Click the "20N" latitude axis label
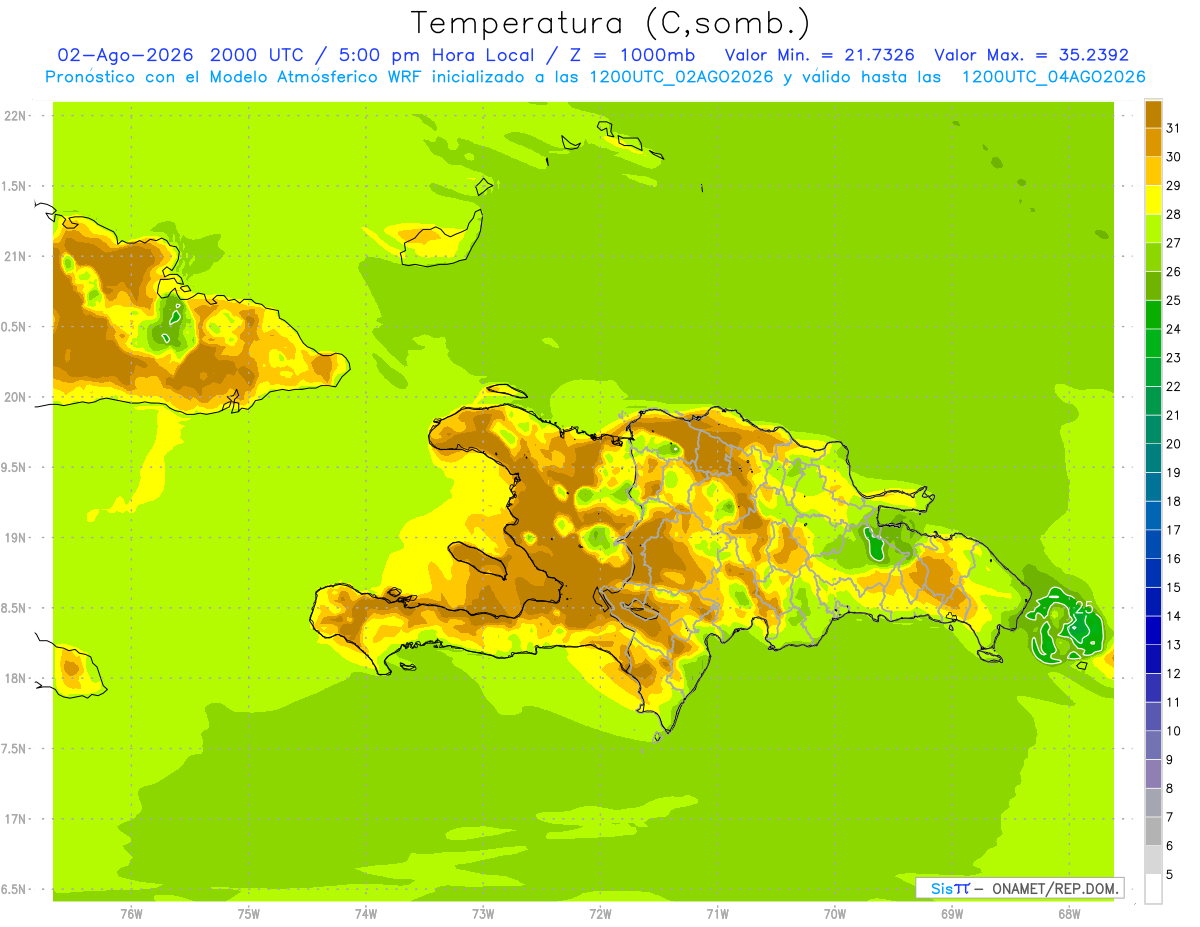1200x927 pixels. (x=17, y=397)
